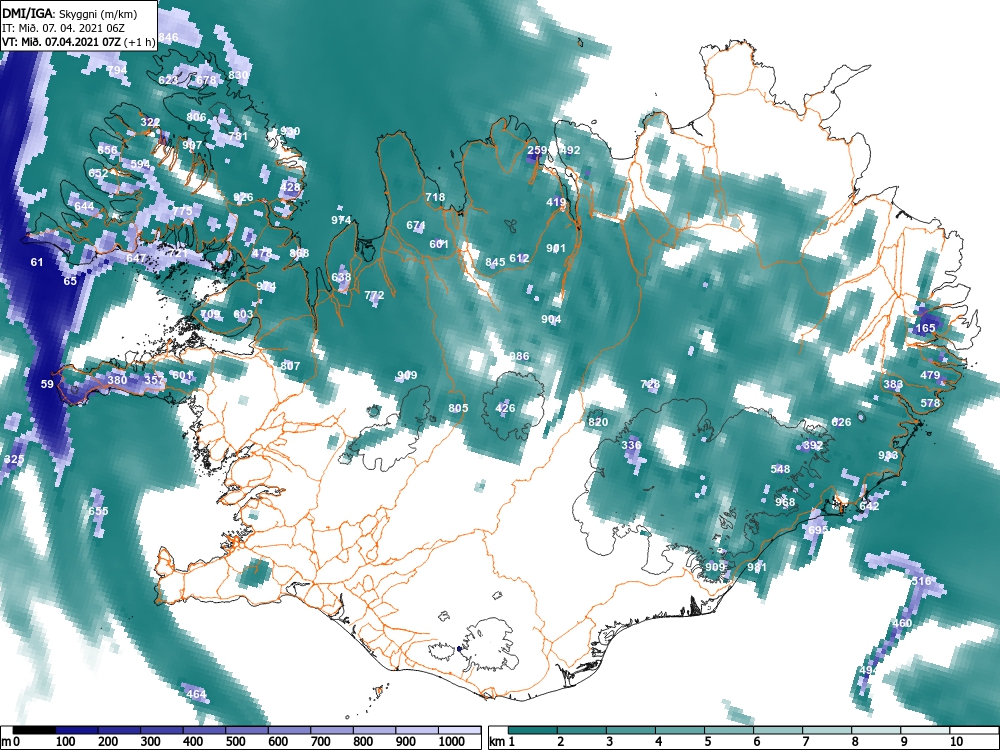Click the visibility value 325 at the west edge

pyautogui.click(x=14, y=459)
